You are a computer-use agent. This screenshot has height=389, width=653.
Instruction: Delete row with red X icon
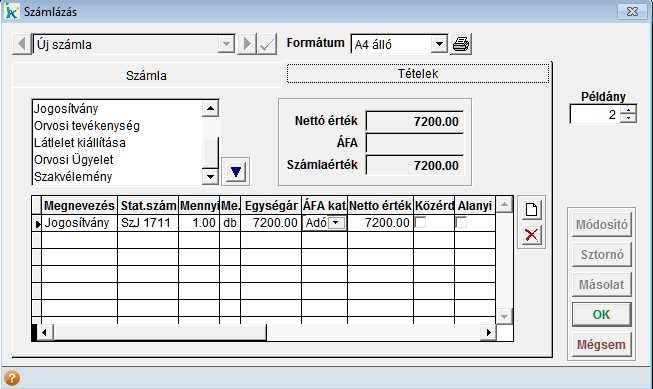point(531,235)
